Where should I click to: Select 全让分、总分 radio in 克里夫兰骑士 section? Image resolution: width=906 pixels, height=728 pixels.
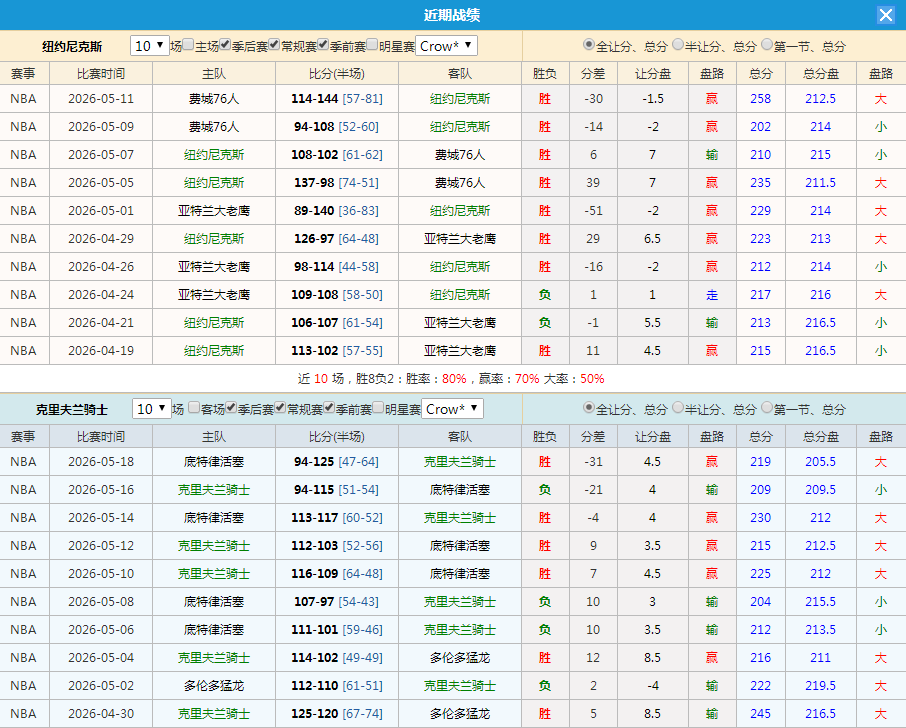pyautogui.click(x=589, y=408)
